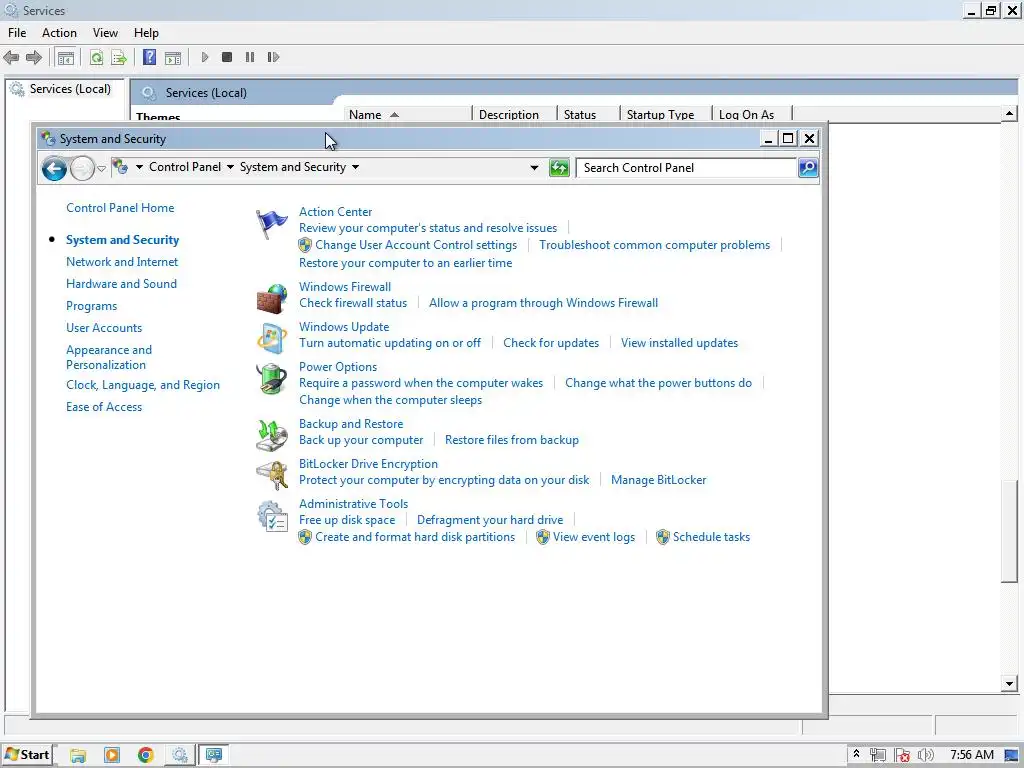Viewport: 1024px width, 768px height.
Task: Open Google Chrome from the taskbar
Action: tap(146, 756)
